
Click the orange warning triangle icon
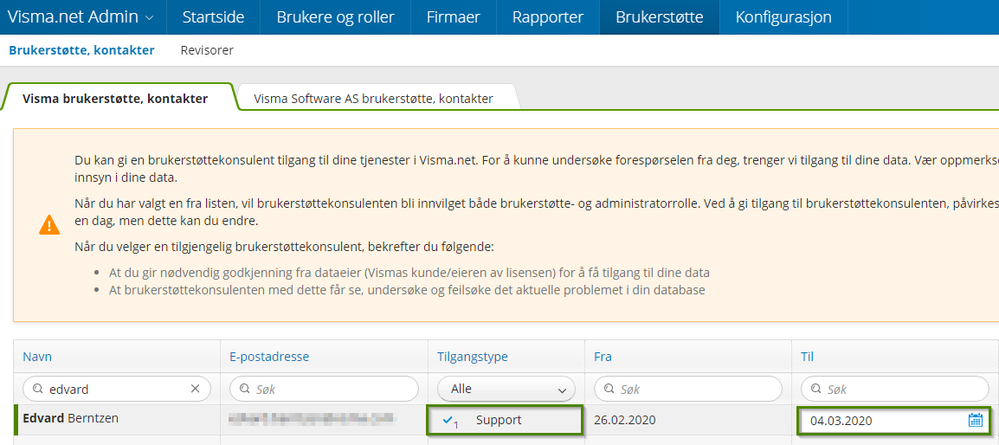click(49, 226)
